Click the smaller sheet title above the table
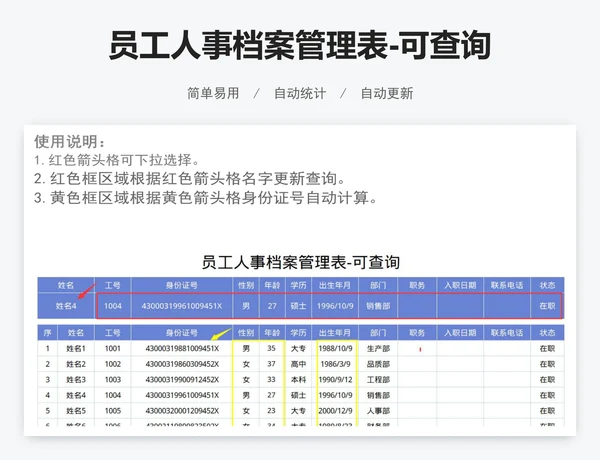 (x=300, y=263)
